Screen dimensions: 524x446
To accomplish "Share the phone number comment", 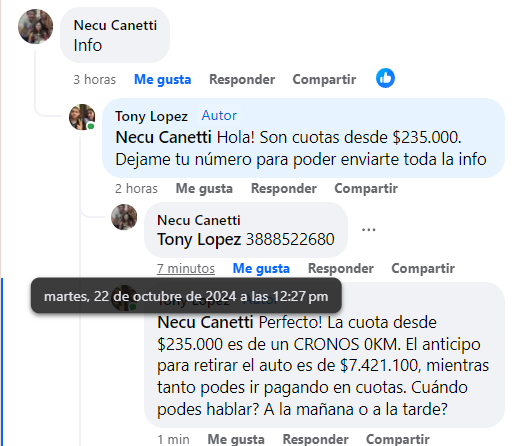I will 423,268.
